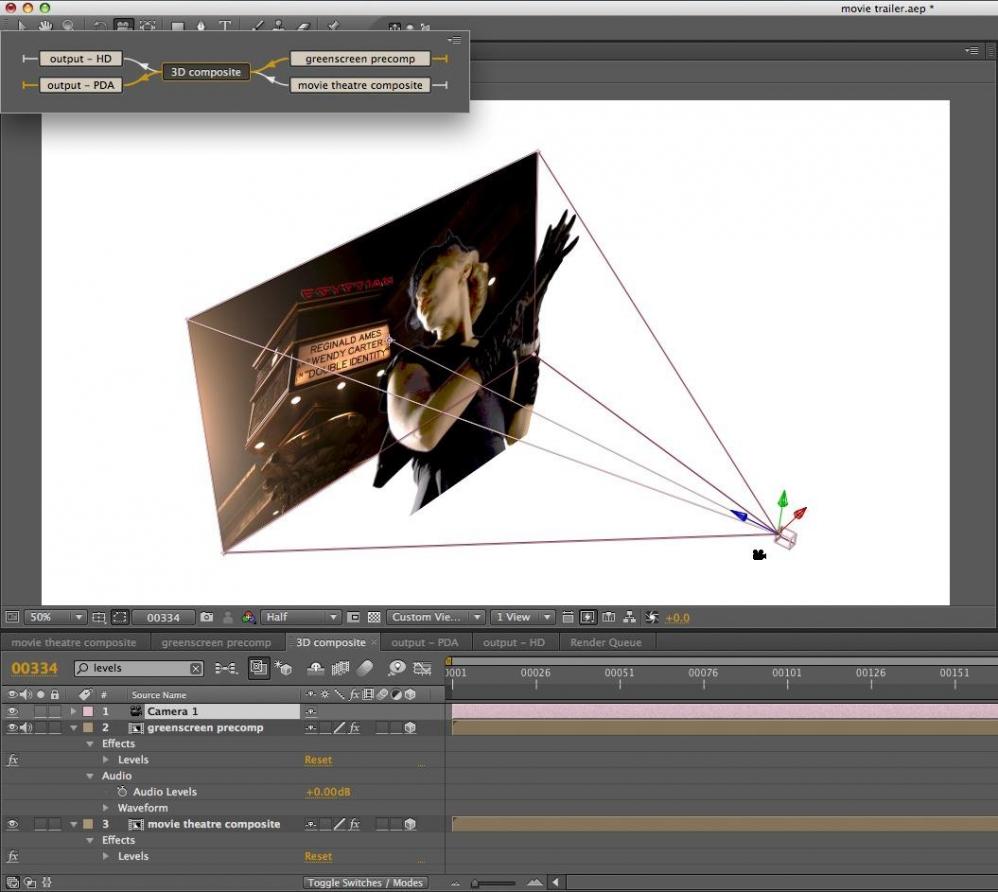
Task: Expand the Waveform property
Action: [106, 807]
